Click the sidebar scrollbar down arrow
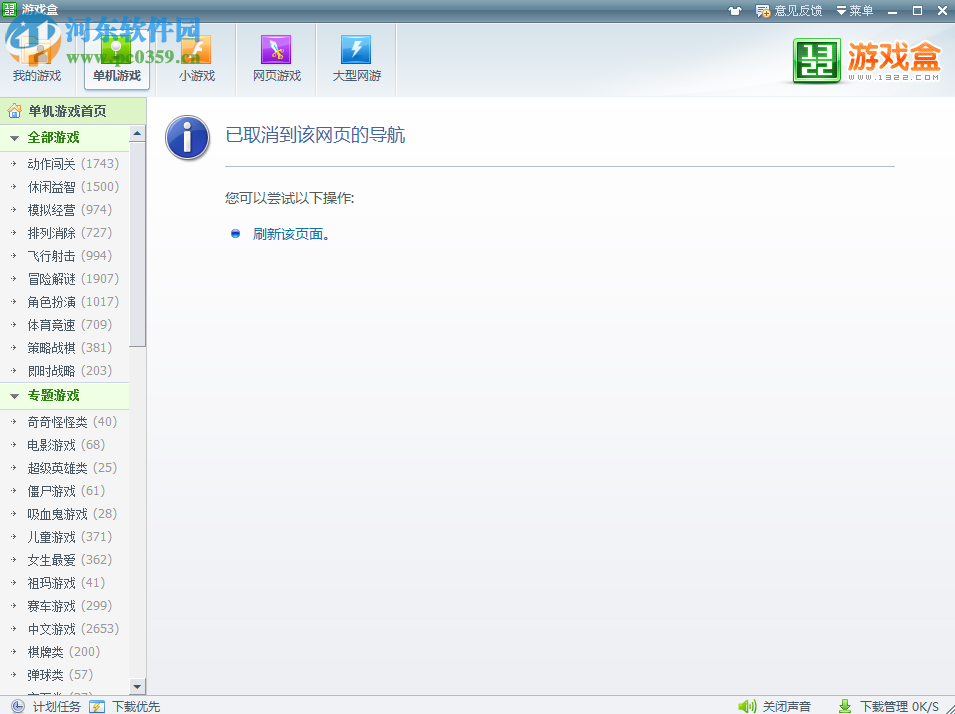 (x=136, y=688)
